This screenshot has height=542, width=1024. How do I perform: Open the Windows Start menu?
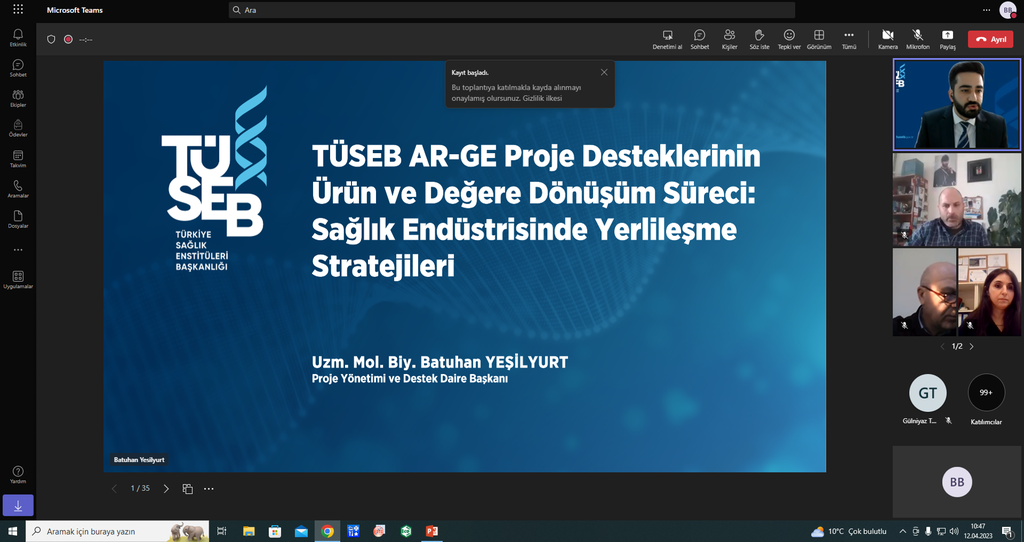[12, 531]
